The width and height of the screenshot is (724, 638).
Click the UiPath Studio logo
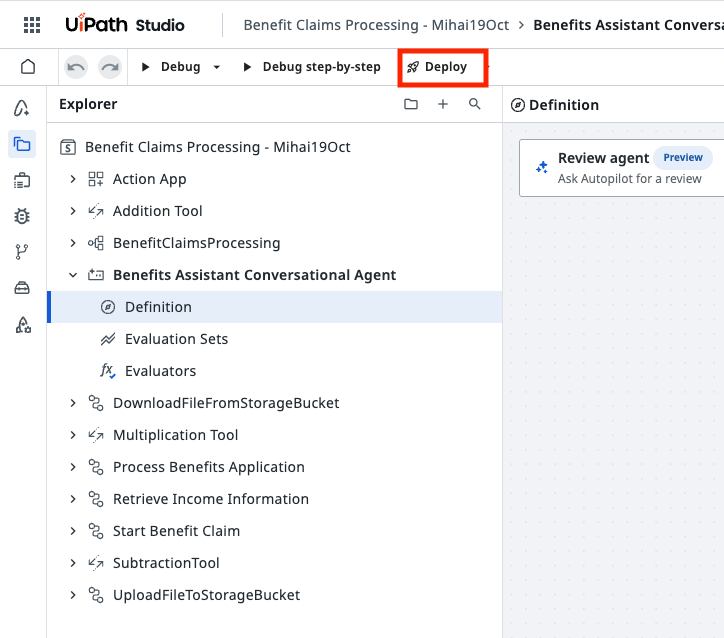click(x=125, y=24)
